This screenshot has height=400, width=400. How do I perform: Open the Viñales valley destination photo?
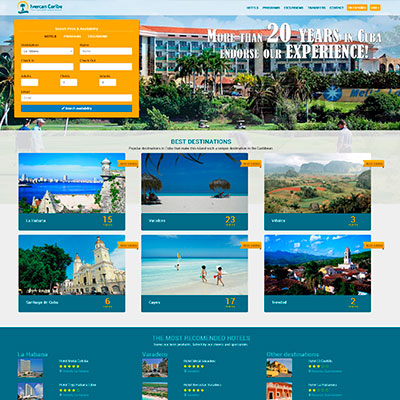coord(317,183)
